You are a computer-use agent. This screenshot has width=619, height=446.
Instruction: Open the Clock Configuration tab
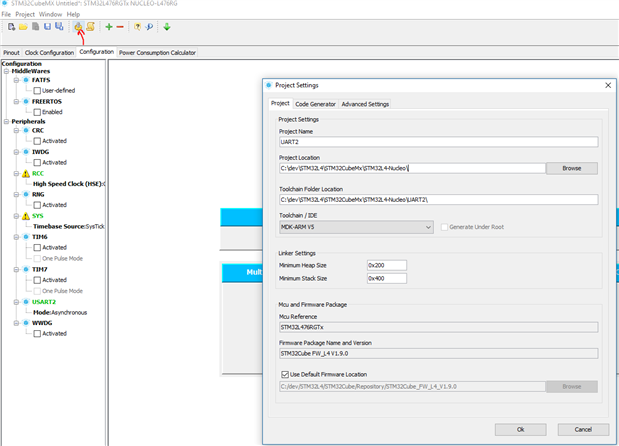tap(49, 52)
